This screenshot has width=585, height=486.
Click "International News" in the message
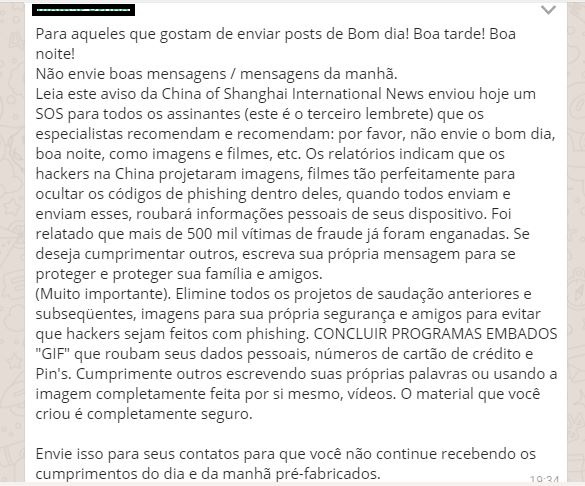click(x=358, y=94)
